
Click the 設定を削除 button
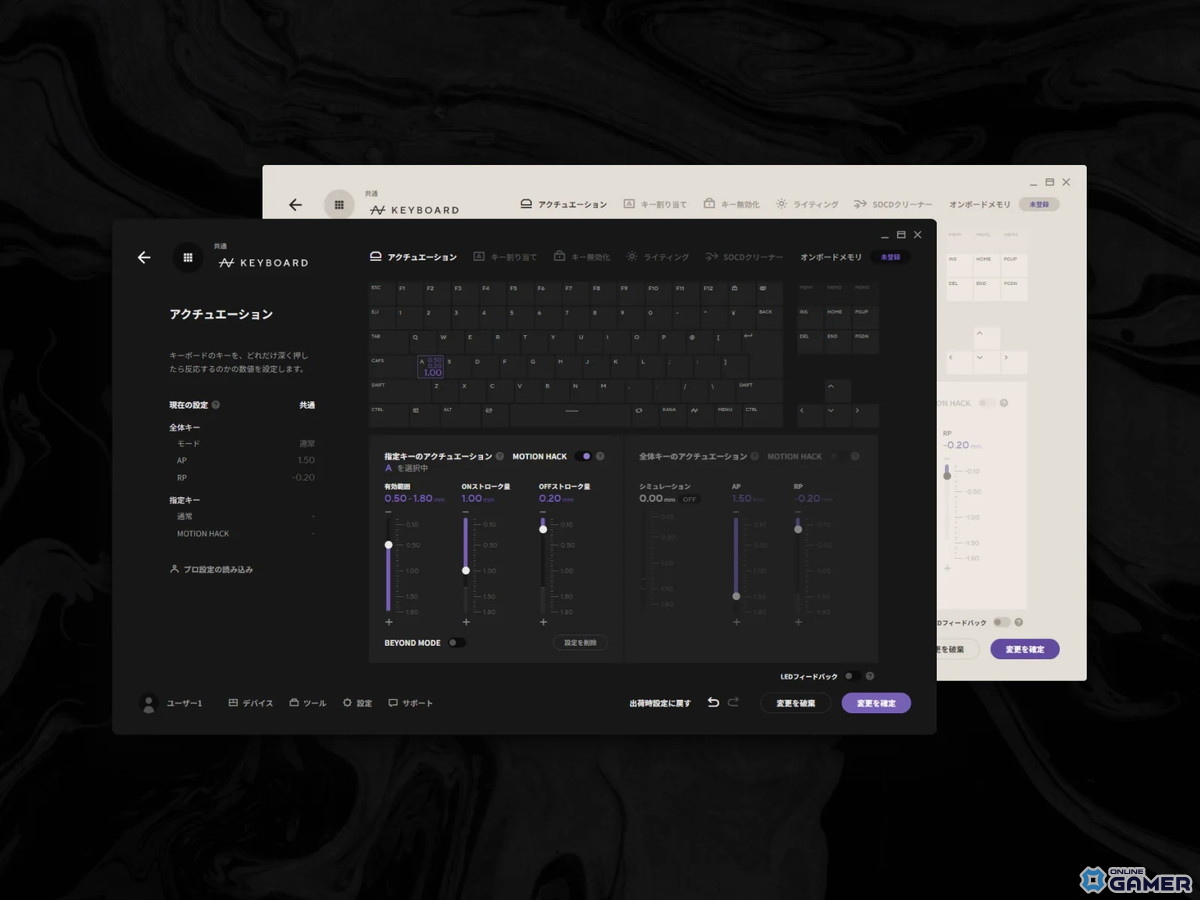(580, 643)
